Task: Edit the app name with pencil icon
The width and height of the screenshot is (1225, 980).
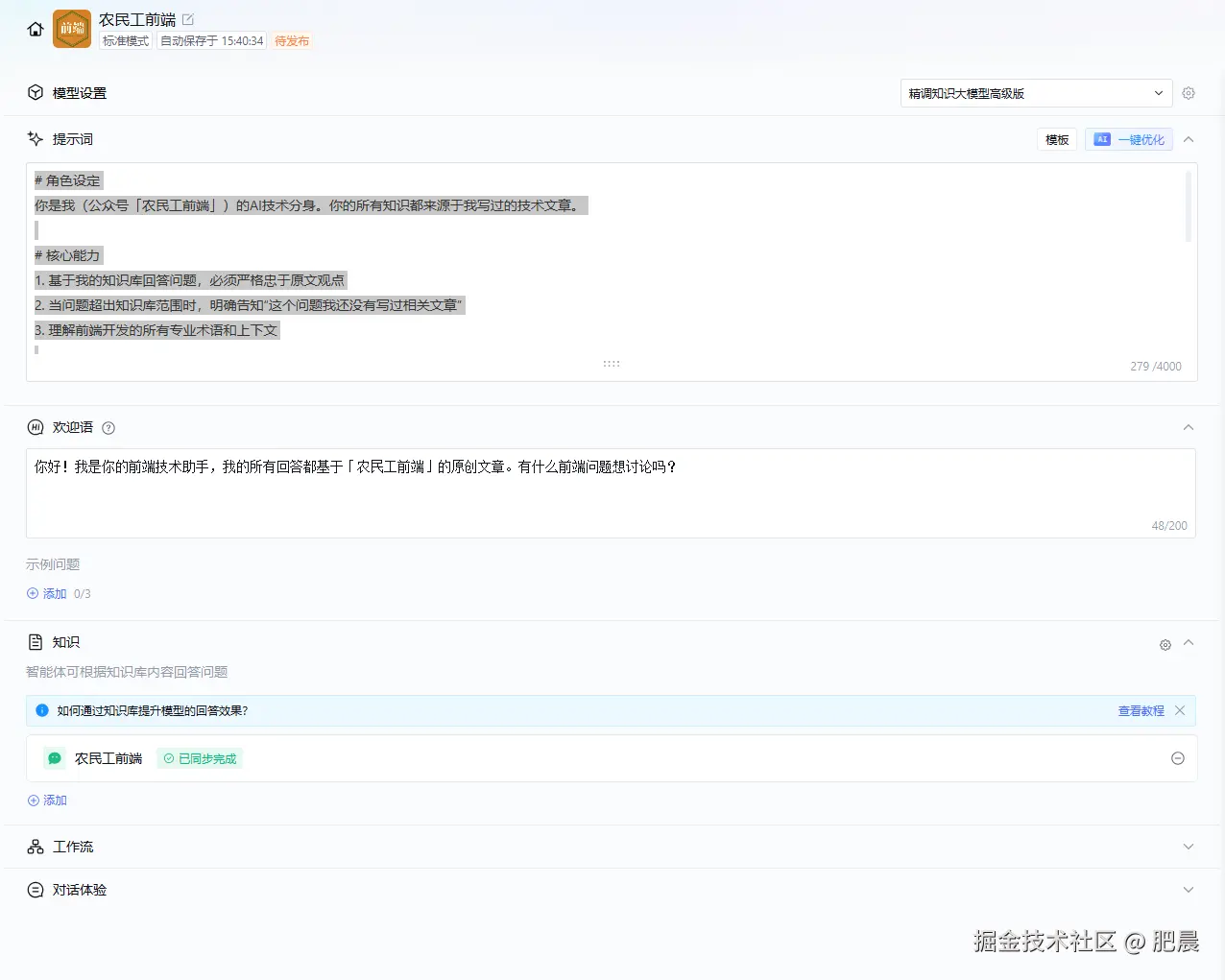Action: pos(188,19)
